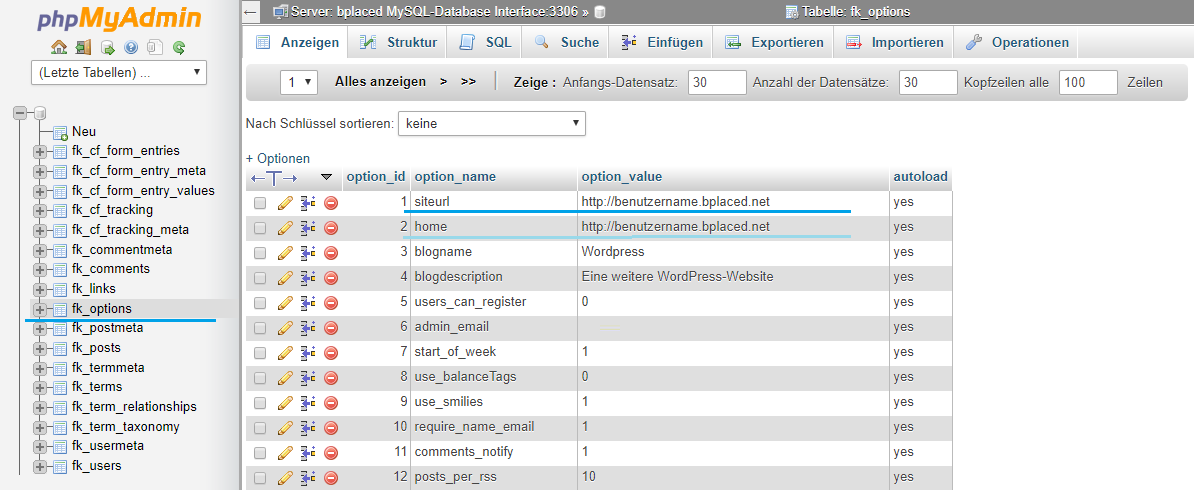Select the fk_users table in the tree

(x=96, y=465)
